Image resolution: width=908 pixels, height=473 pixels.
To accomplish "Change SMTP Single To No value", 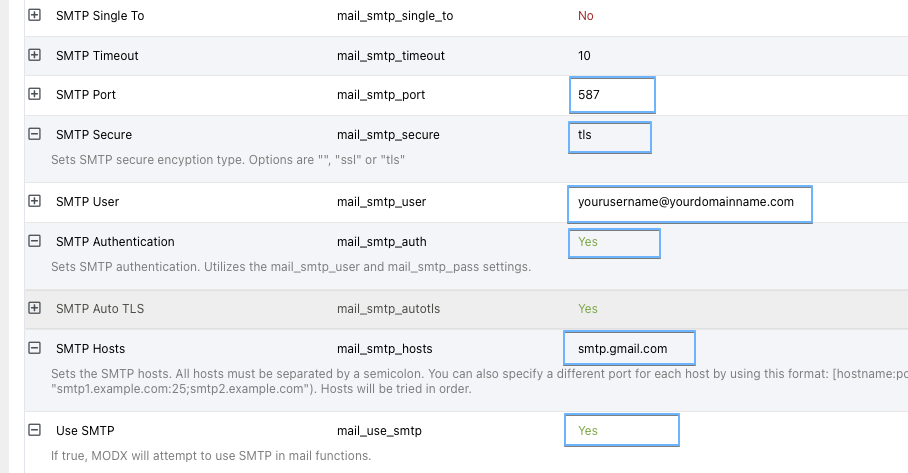I will coord(585,17).
